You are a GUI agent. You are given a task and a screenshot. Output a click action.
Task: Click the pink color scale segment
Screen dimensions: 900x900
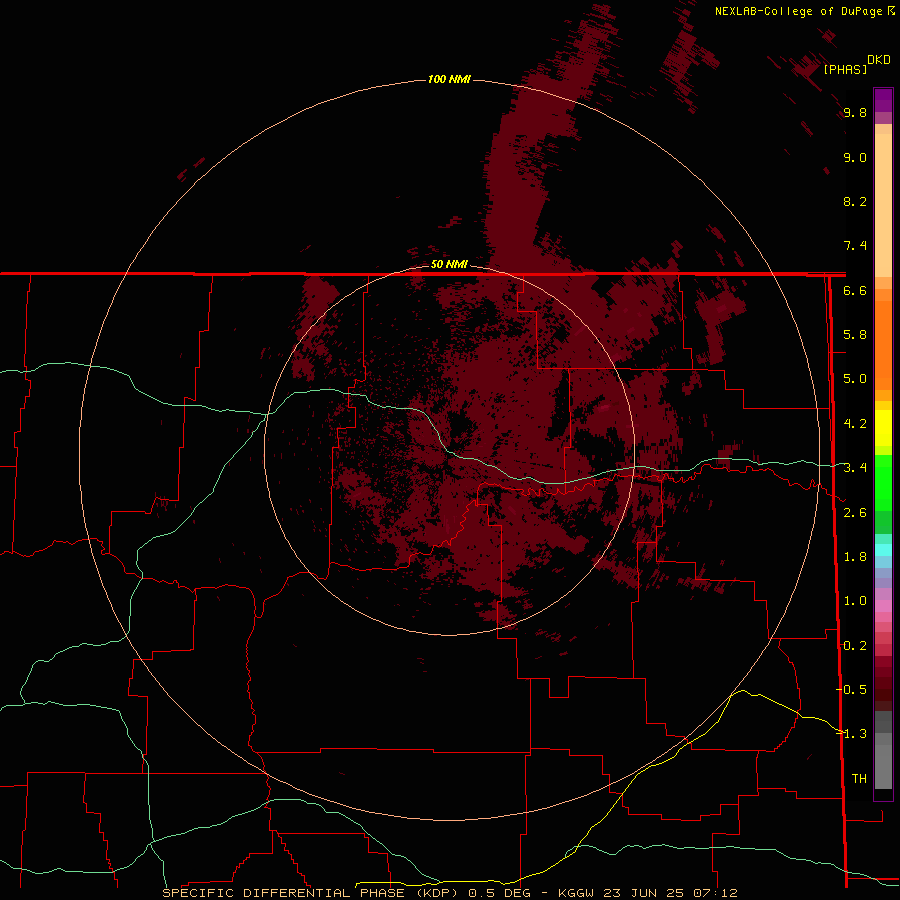(883, 606)
